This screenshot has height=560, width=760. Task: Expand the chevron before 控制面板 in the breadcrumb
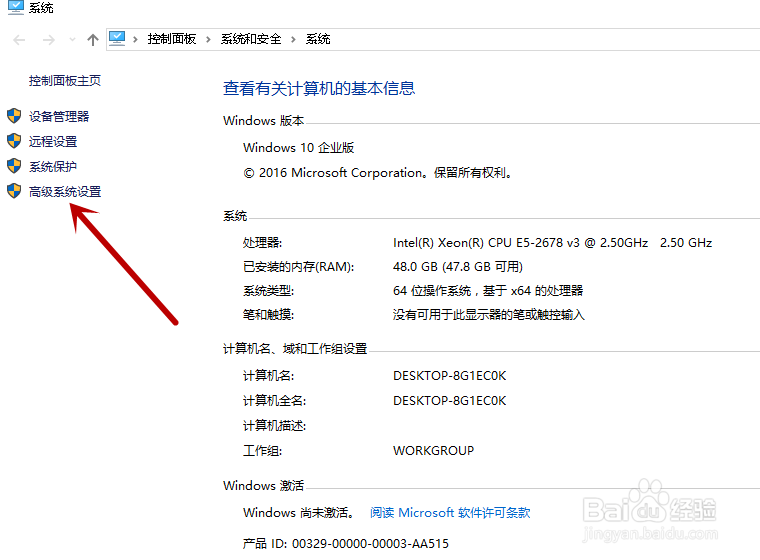pos(135,39)
